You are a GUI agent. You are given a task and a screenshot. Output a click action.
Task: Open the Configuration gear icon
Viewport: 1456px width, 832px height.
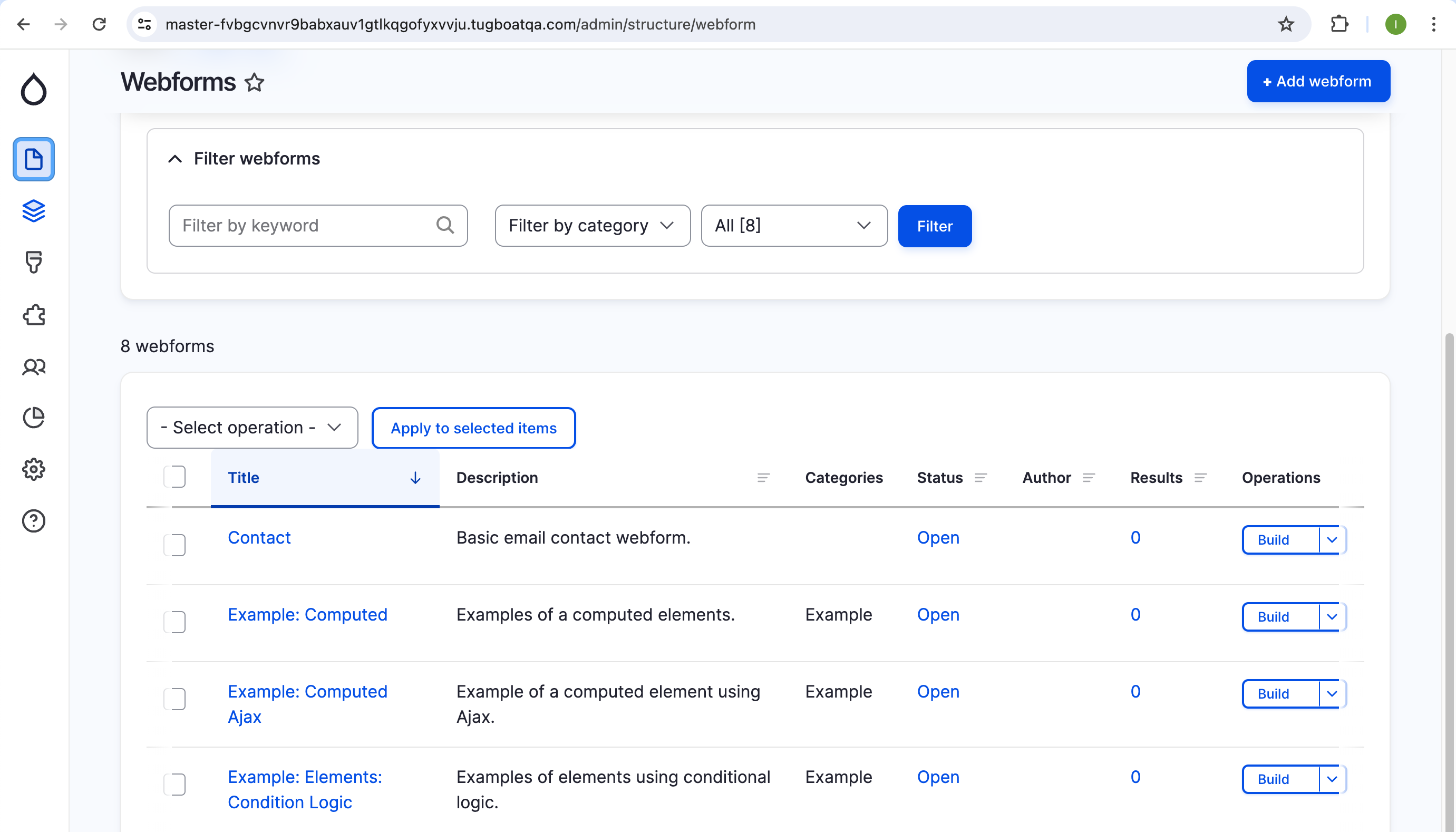pyautogui.click(x=34, y=469)
